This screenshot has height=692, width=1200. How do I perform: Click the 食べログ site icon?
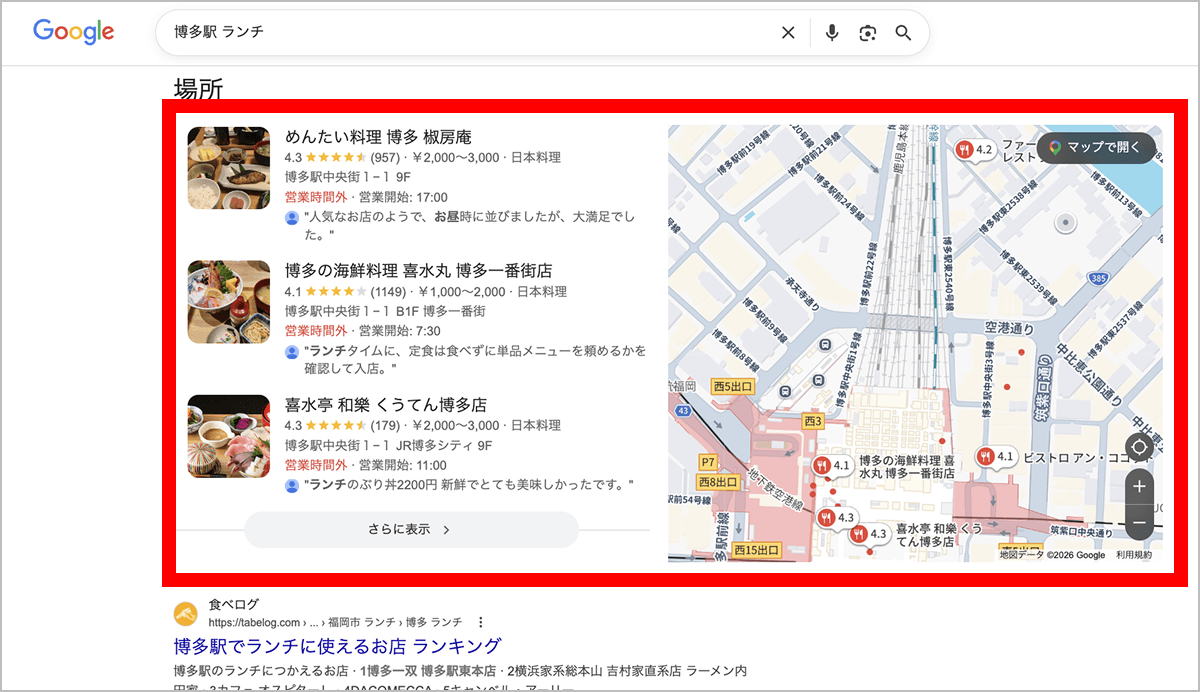(x=186, y=613)
